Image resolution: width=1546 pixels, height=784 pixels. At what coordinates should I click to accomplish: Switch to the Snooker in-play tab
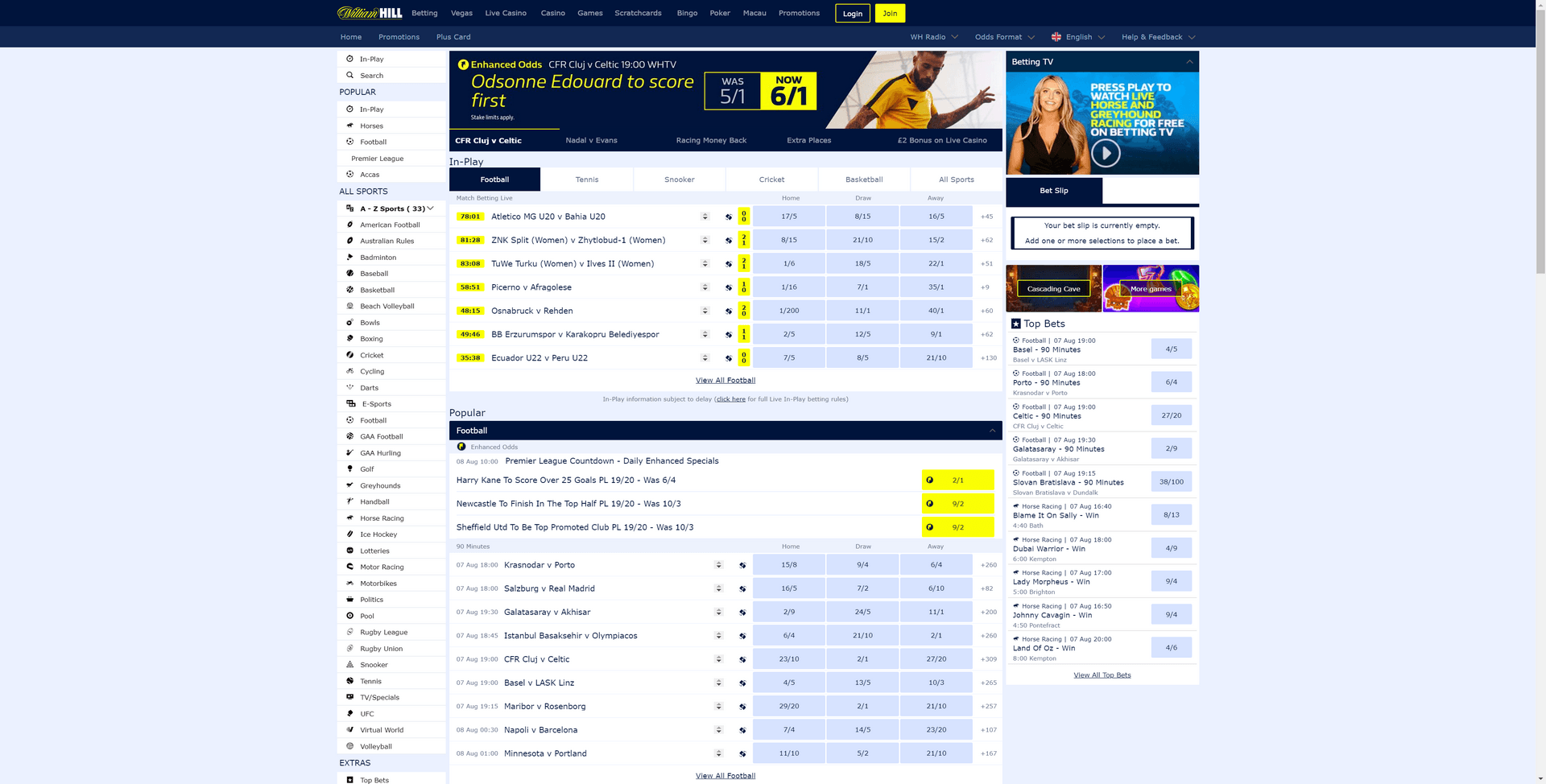point(680,179)
